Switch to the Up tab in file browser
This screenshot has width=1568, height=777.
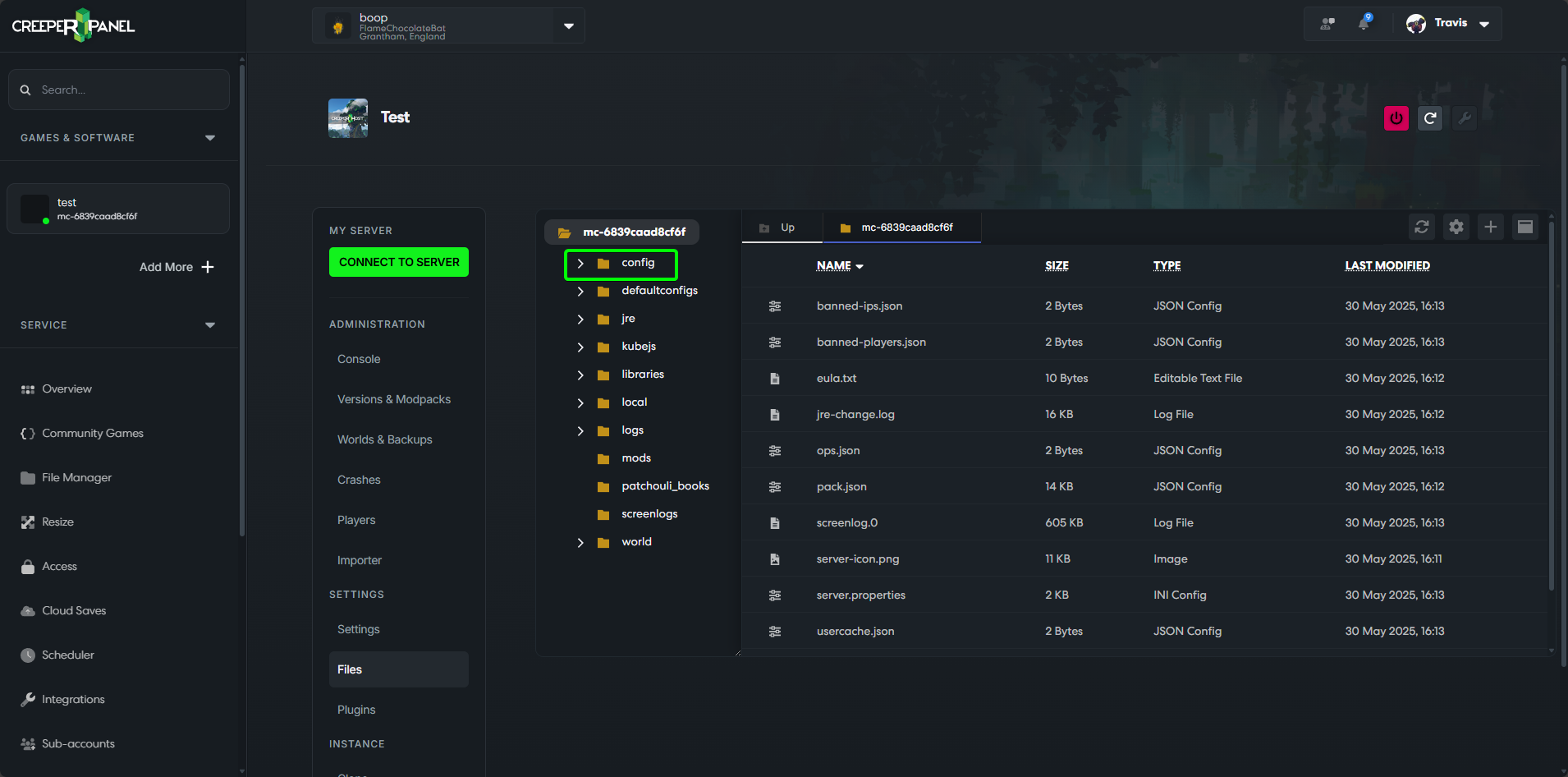[781, 227]
